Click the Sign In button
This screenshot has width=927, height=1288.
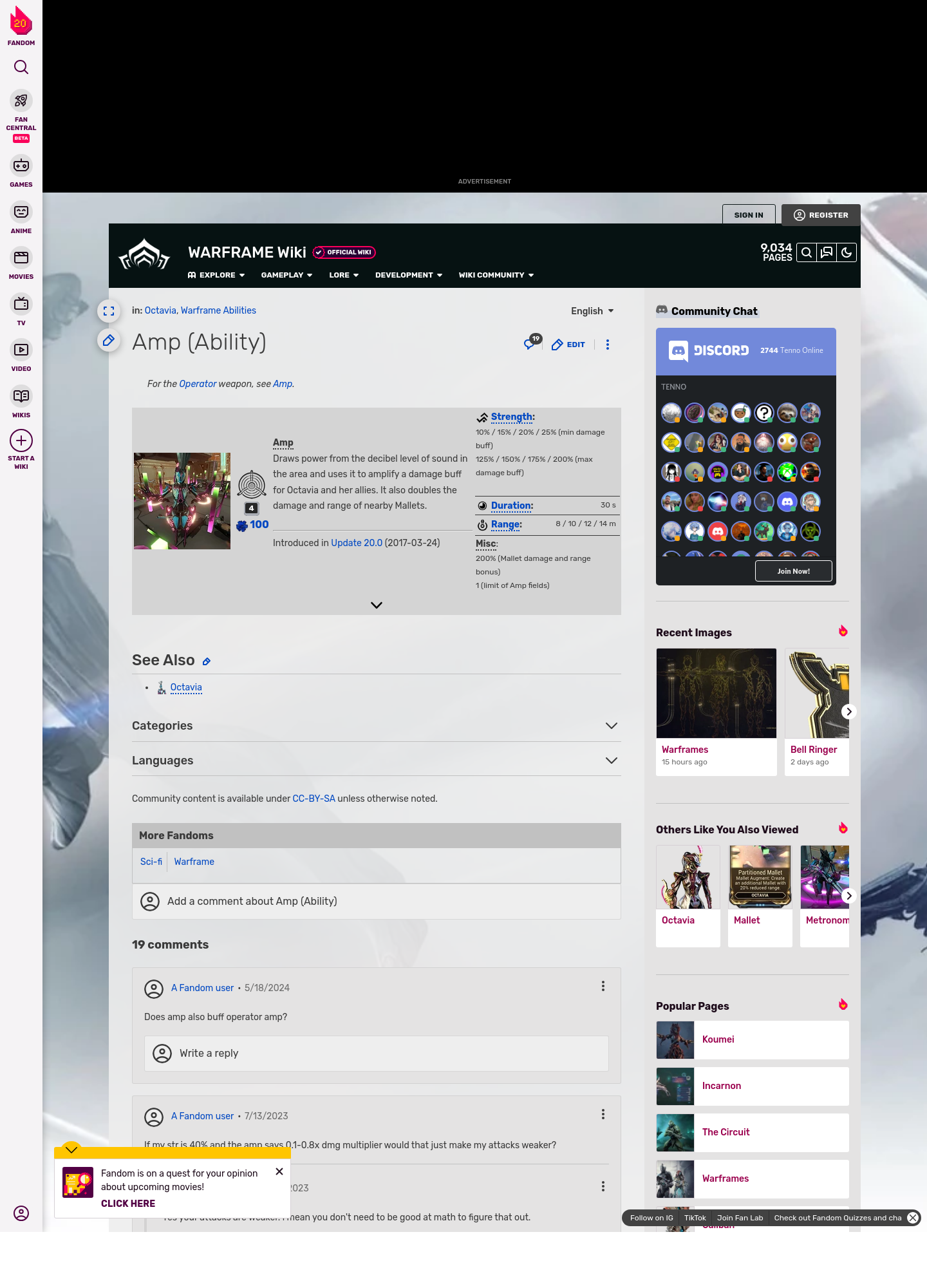tap(749, 215)
